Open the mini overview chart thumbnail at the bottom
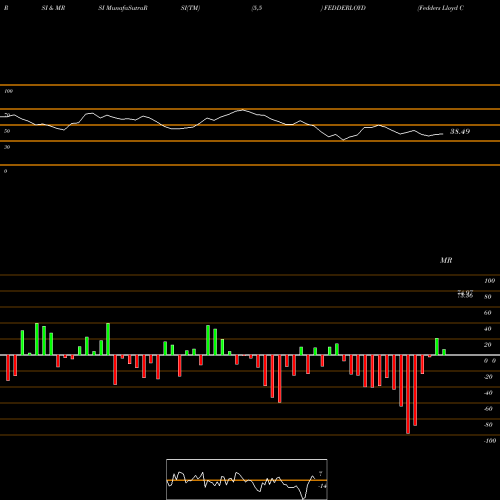Image resolution: width=500 pixels, height=500 pixels. 247,479
